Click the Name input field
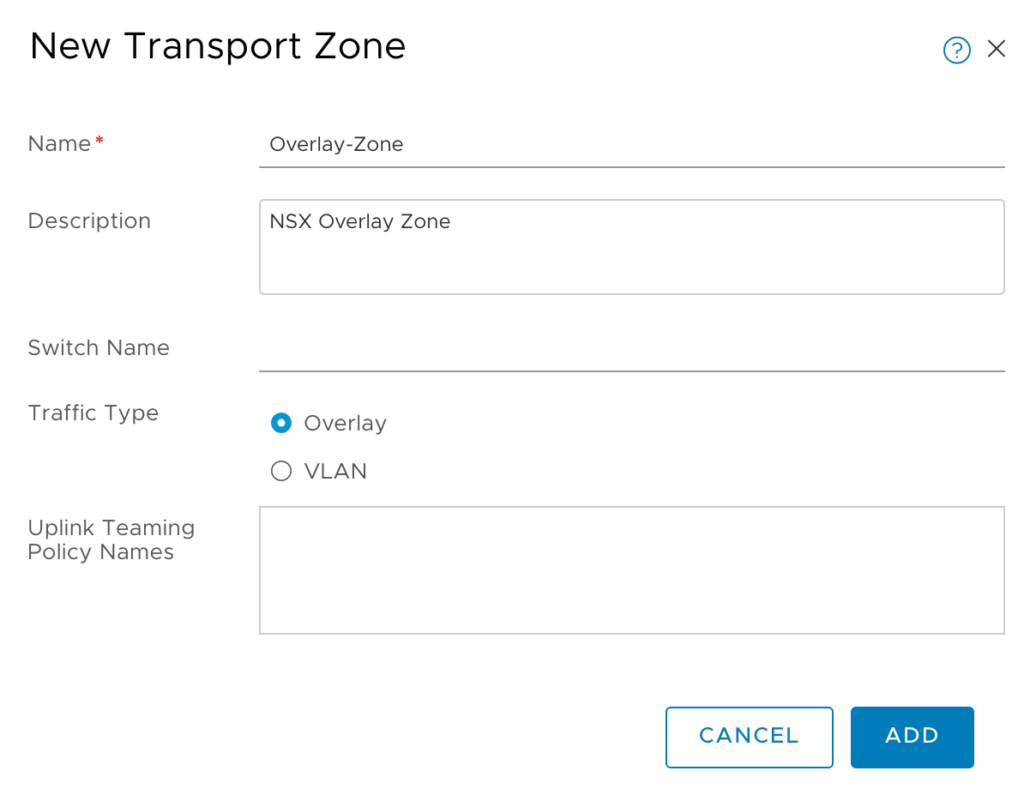Viewport: 1024px width, 801px height. pyautogui.click(x=631, y=145)
